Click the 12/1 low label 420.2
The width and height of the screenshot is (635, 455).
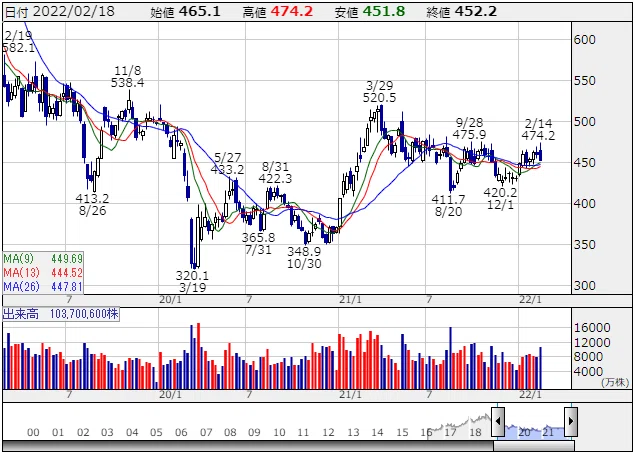[x=501, y=192]
